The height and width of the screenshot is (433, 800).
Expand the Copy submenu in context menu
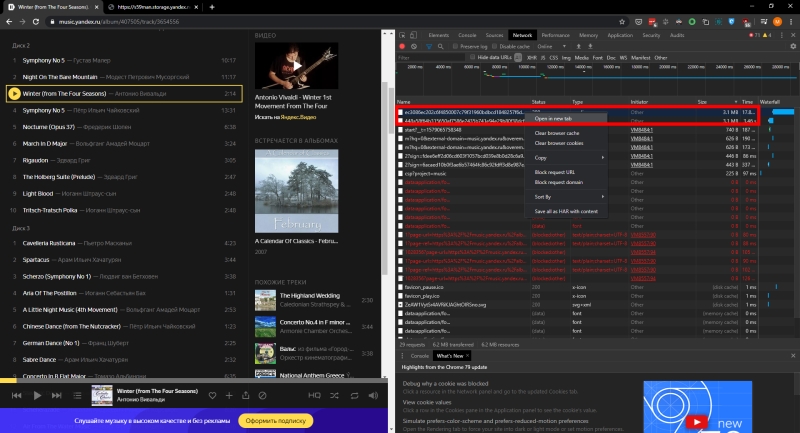click(x=566, y=158)
